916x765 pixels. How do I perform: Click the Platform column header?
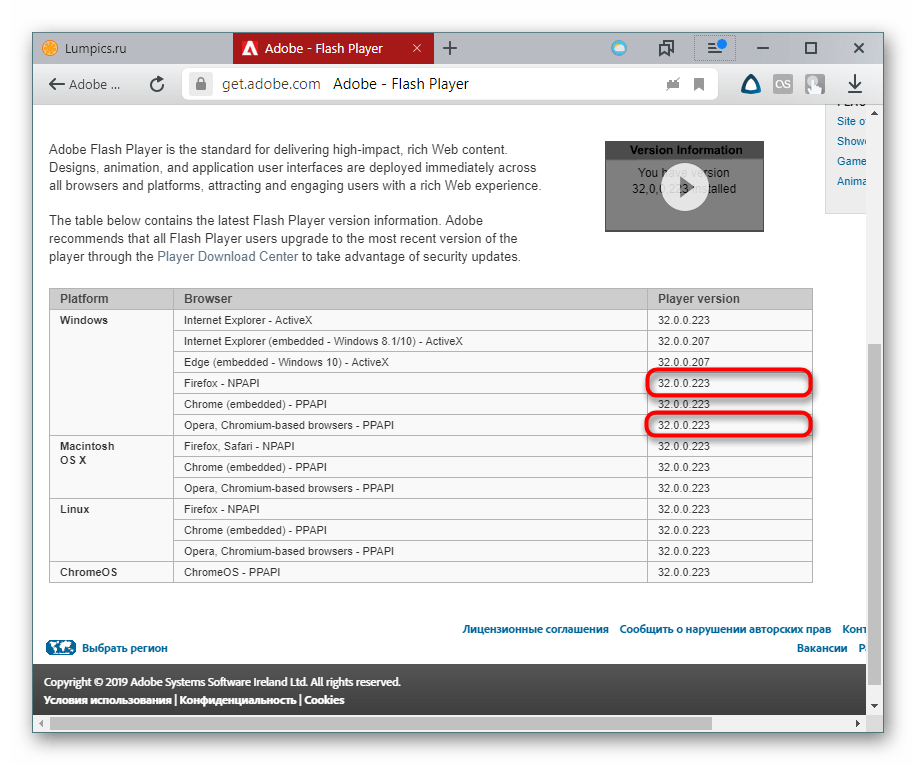(112, 299)
